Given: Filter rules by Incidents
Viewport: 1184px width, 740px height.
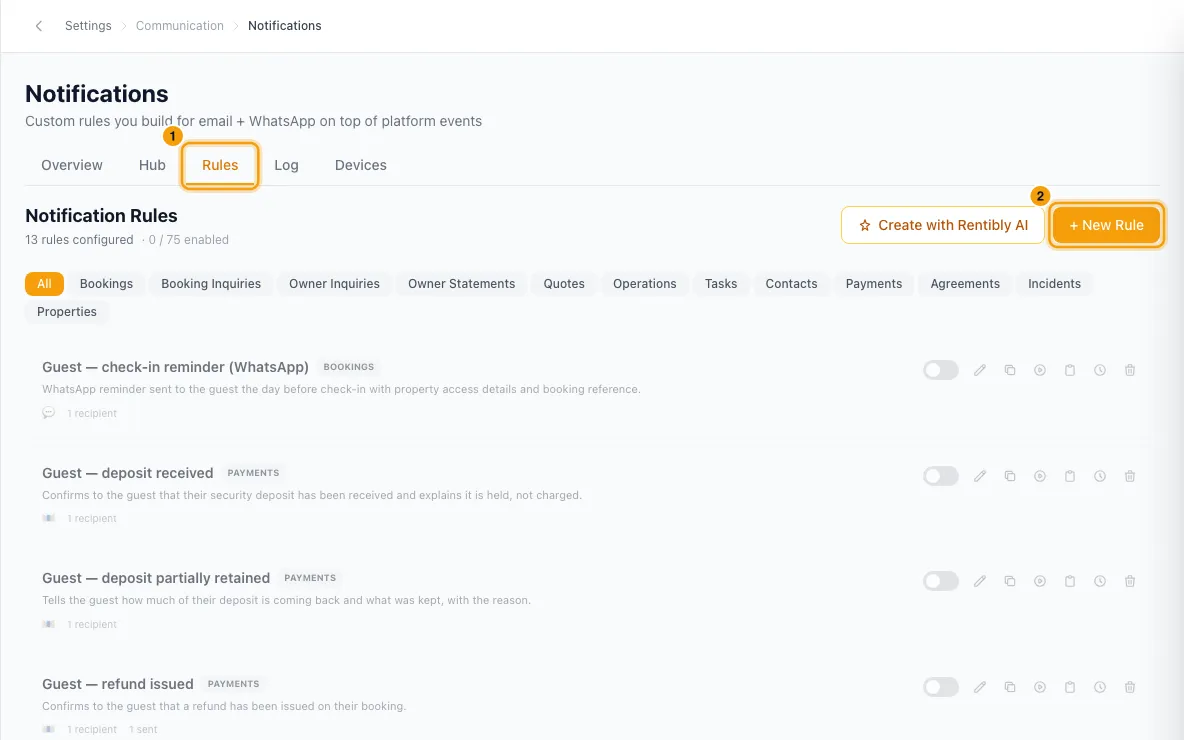Looking at the screenshot, I should (1054, 284).
